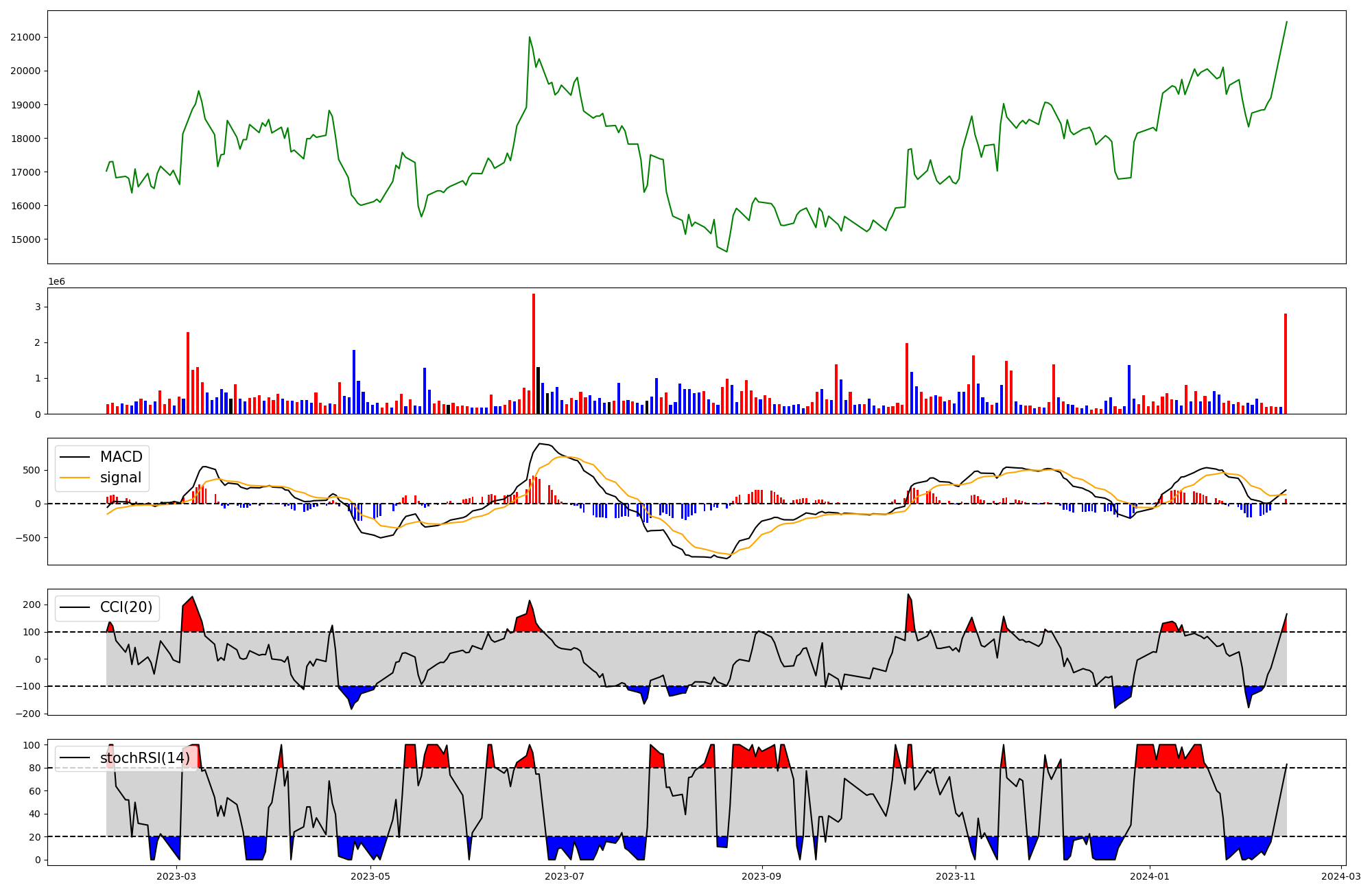Screen dimensions: 1372x892
Task: Click the MACD legend label
Action: click(x=121, y=457)
